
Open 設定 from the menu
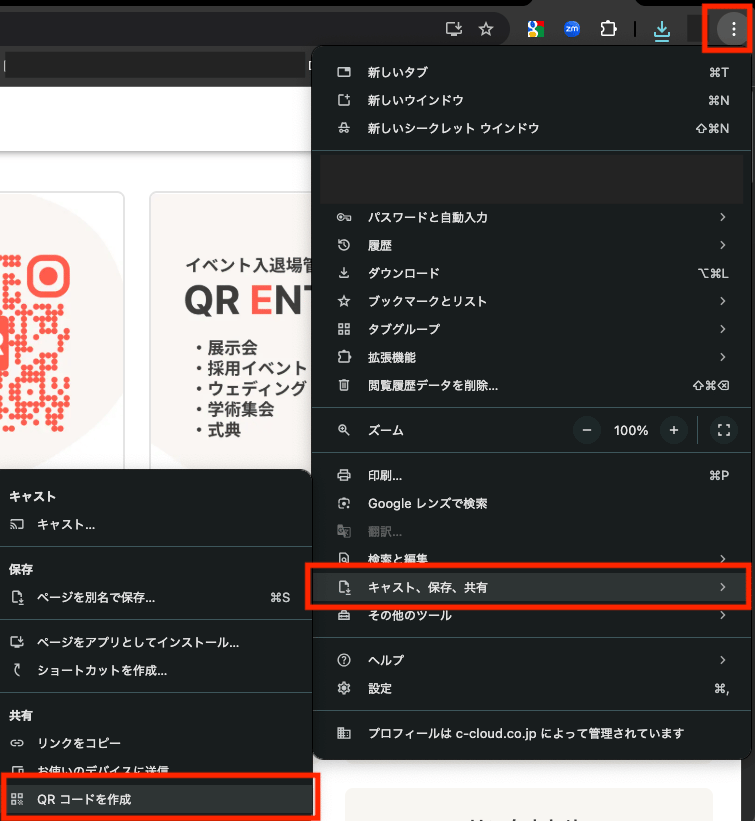[532, 688]
